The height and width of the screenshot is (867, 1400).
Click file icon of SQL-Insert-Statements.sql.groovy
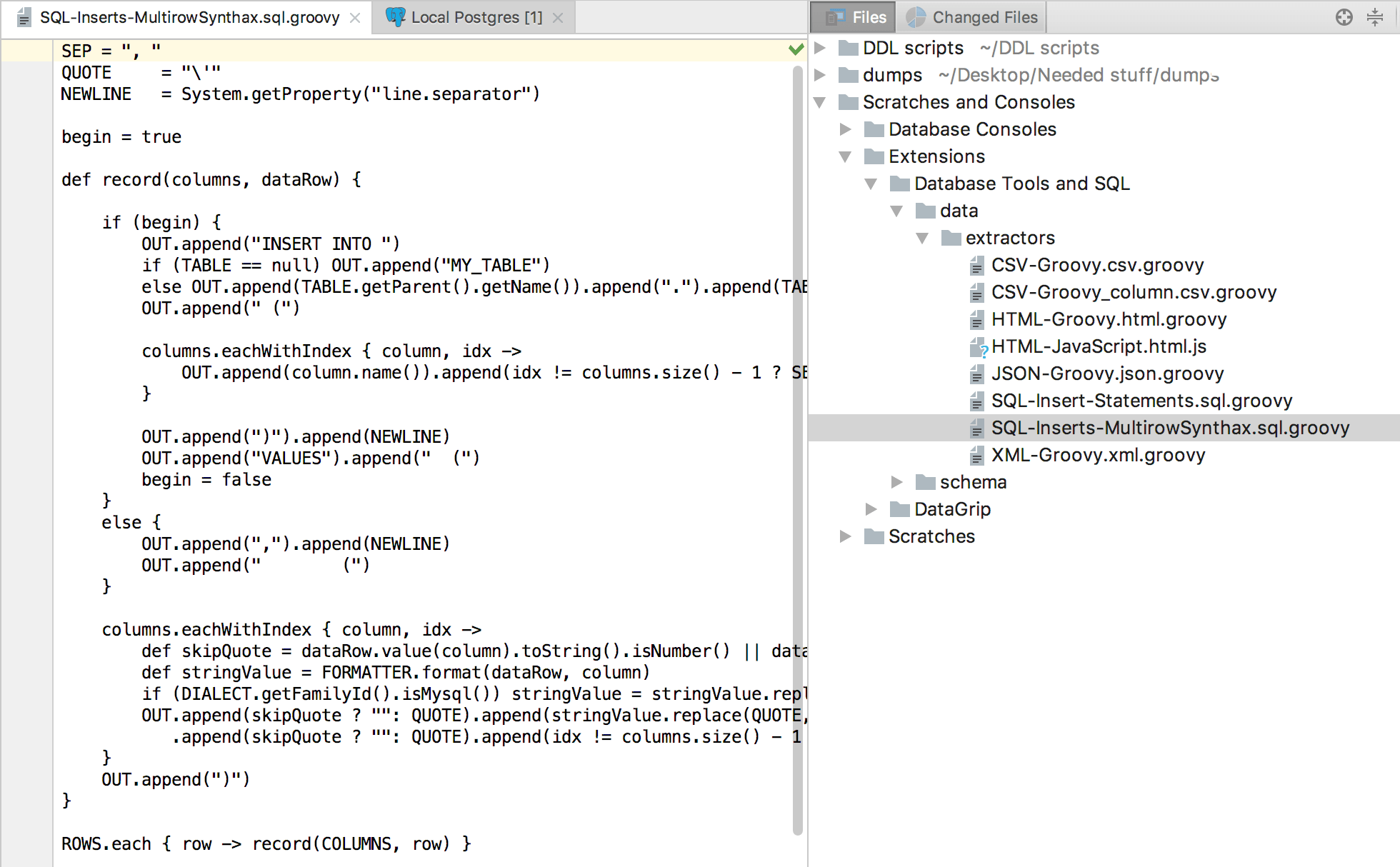[976, 401]
